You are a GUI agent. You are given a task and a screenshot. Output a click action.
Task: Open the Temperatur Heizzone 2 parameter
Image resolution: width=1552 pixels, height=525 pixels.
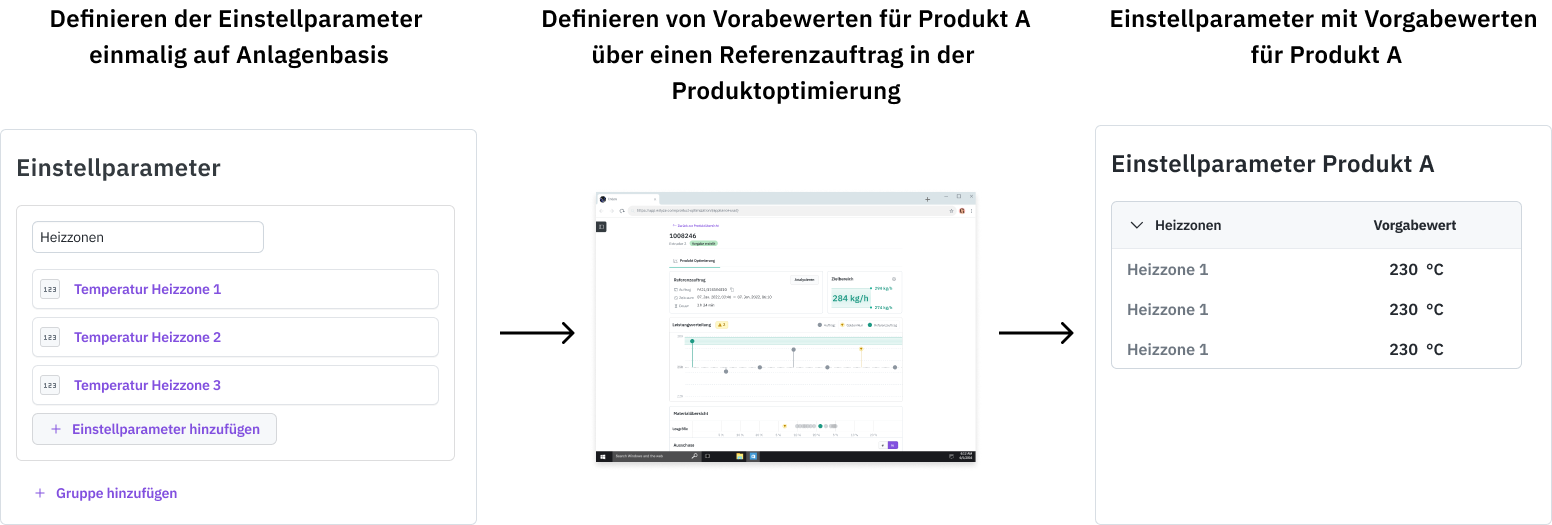[x=147, y=337]
